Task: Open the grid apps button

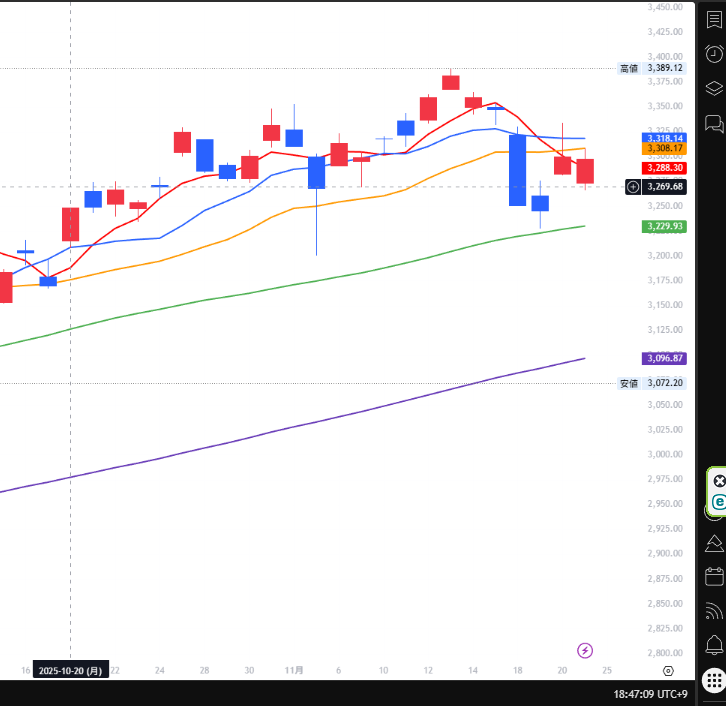Action: (x=713, y=678)
